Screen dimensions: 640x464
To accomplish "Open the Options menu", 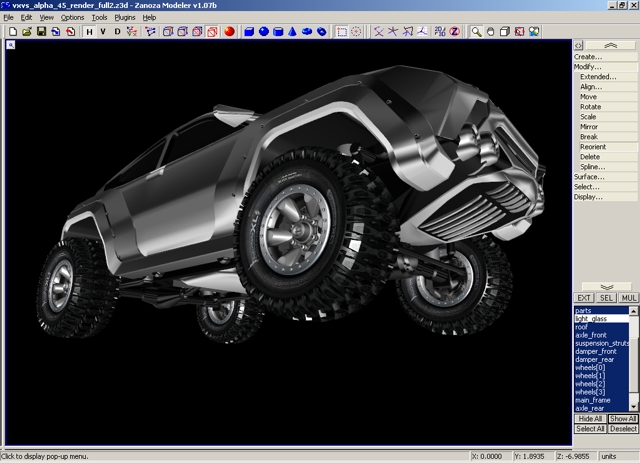I will [x=73, y=17].
